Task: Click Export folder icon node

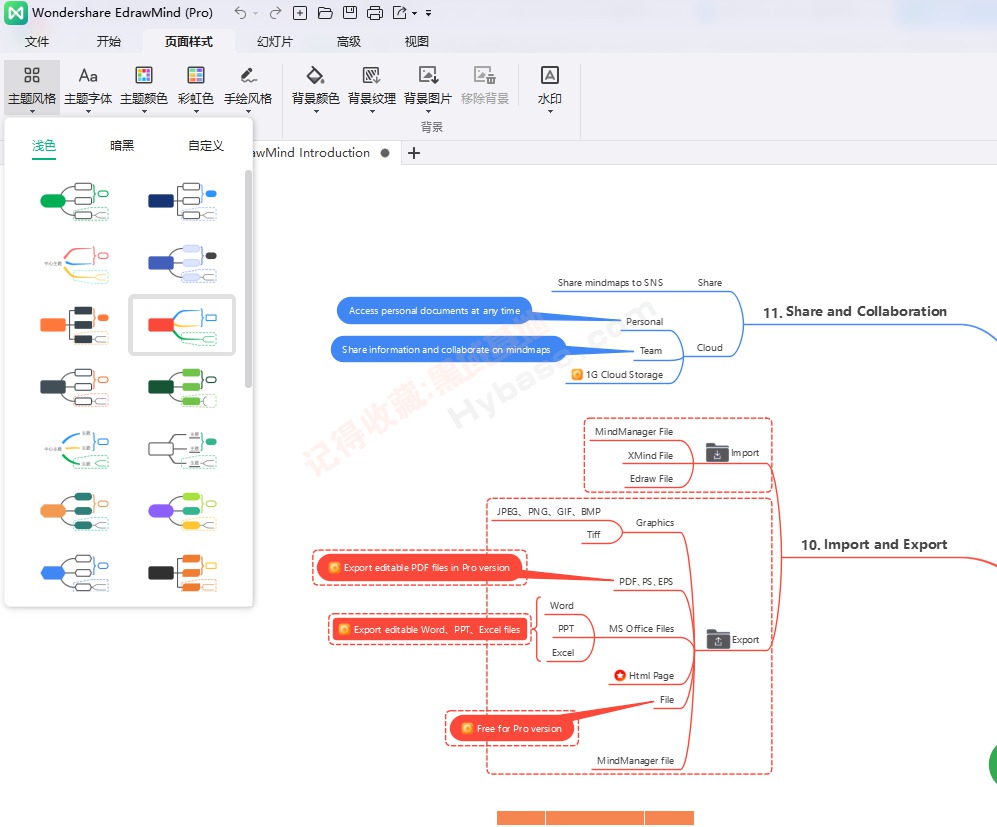Action: point(718,639)
